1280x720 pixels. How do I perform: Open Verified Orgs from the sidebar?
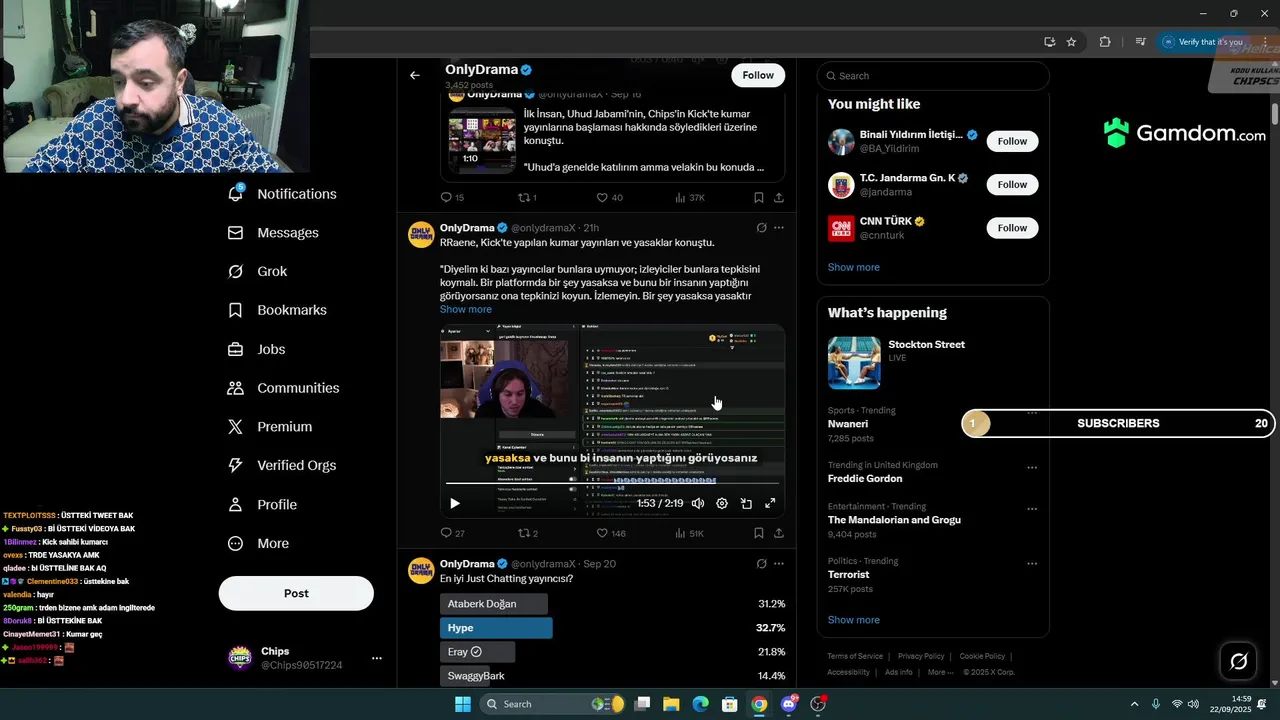pyautogui.click(x=282, y=465)
